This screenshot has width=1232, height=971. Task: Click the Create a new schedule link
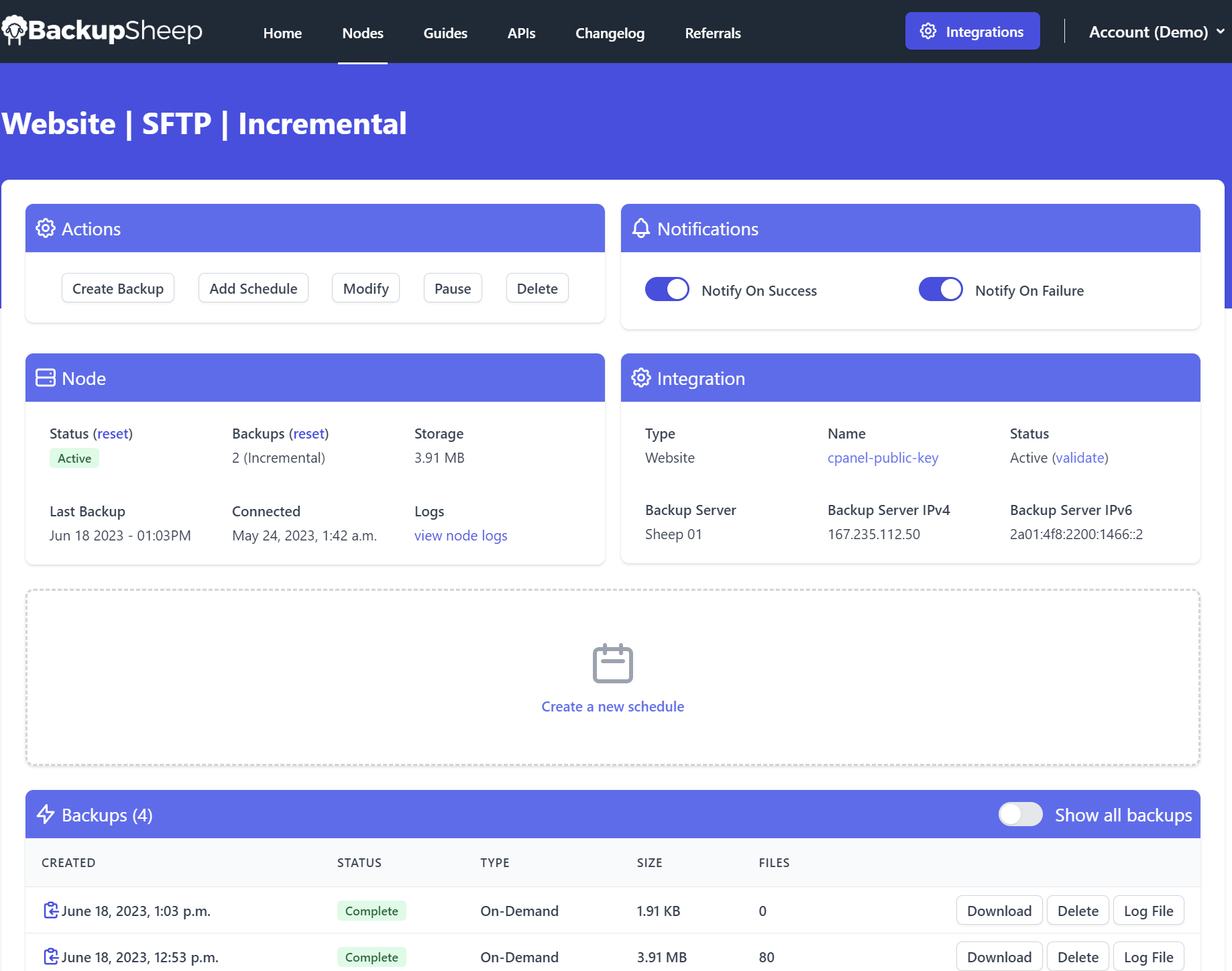tap(613, 706)
